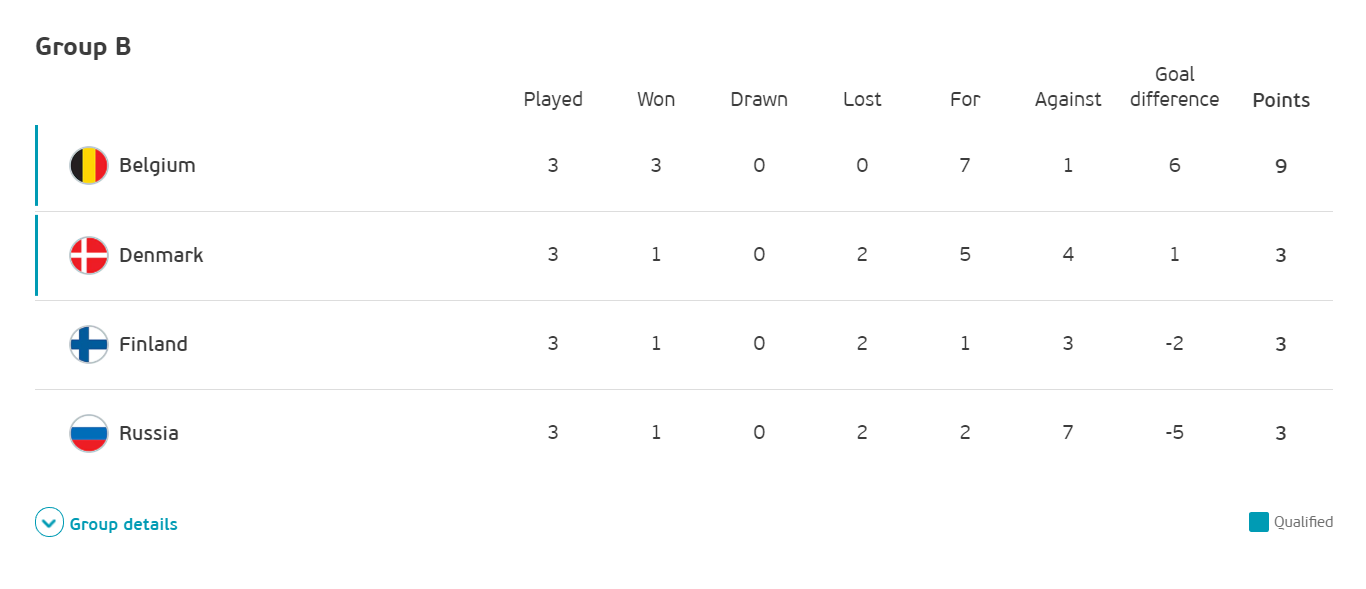
Task: Click the Belgium flag icon
Action: pyautogui.click(x=89, y=166)
